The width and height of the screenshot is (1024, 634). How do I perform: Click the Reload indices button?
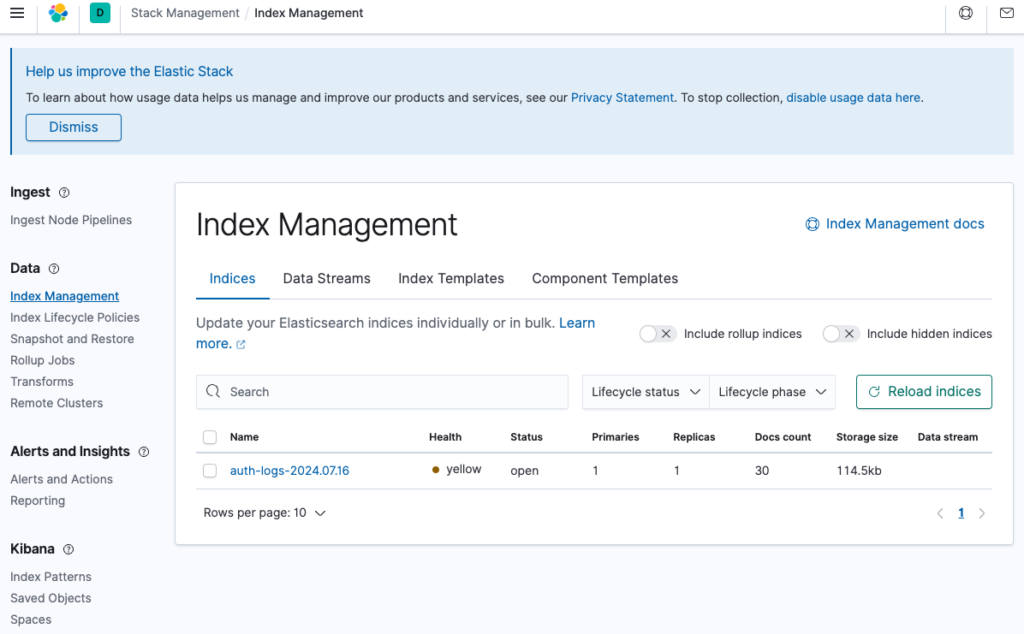[x=924, y=392]
